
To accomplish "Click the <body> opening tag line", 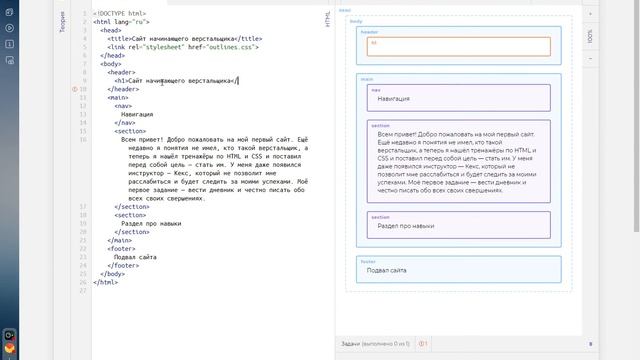I will [111, 64].
